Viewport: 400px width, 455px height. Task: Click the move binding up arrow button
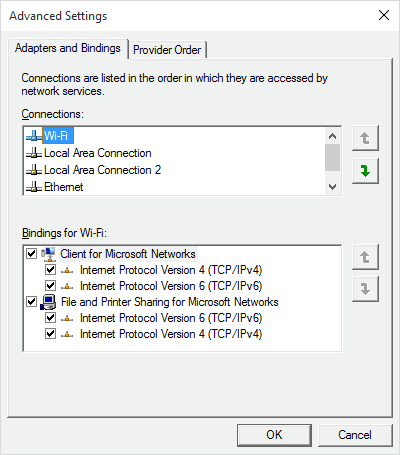(365, 257)
